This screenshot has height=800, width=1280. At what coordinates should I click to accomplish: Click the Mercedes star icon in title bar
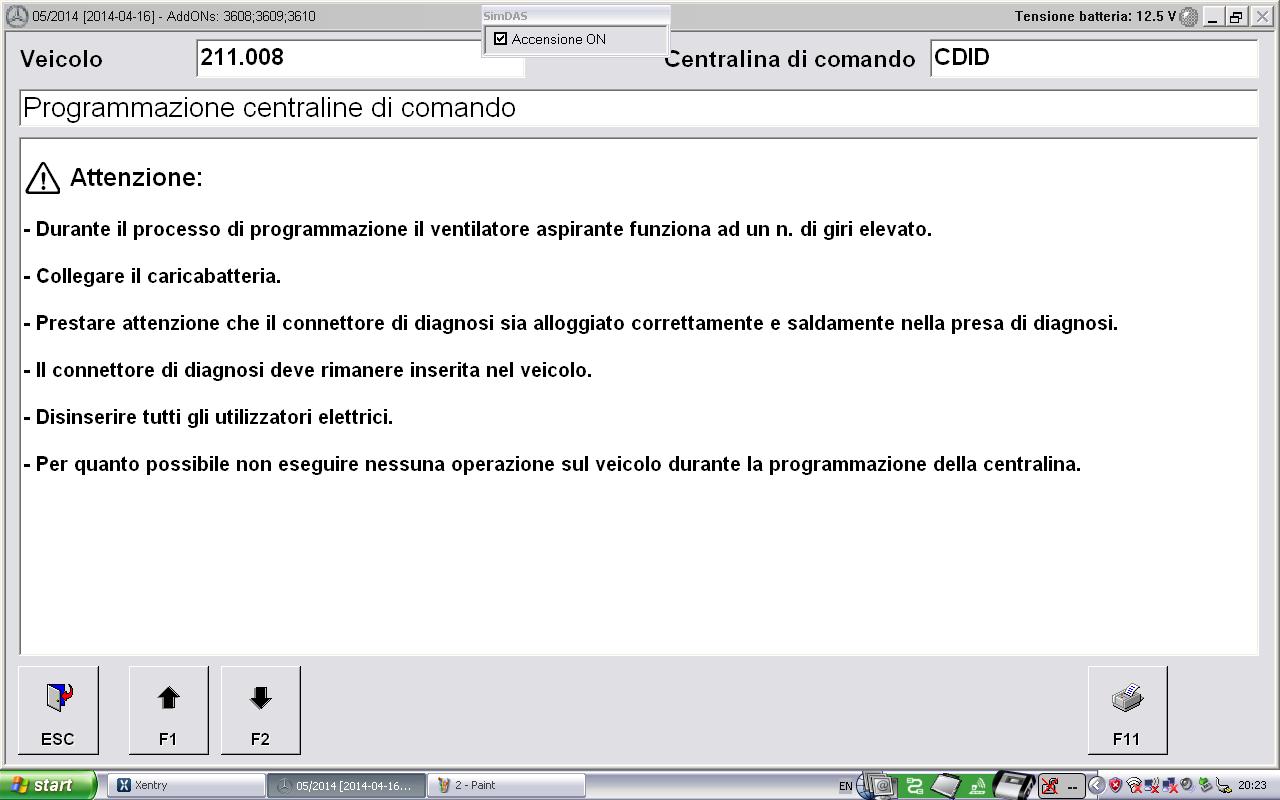tap(17, 16)
